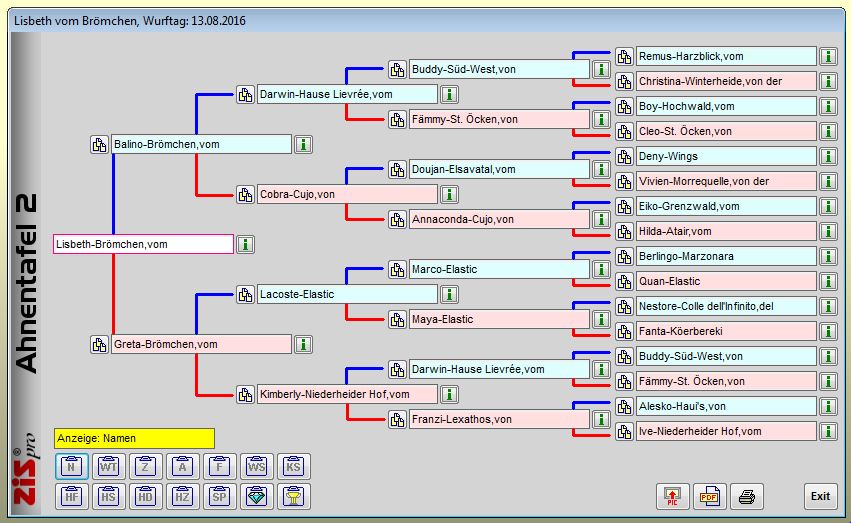The height and width of the screenshot is (523, 851).
Task: Click the diamond icon button
Action: (257, 496)
